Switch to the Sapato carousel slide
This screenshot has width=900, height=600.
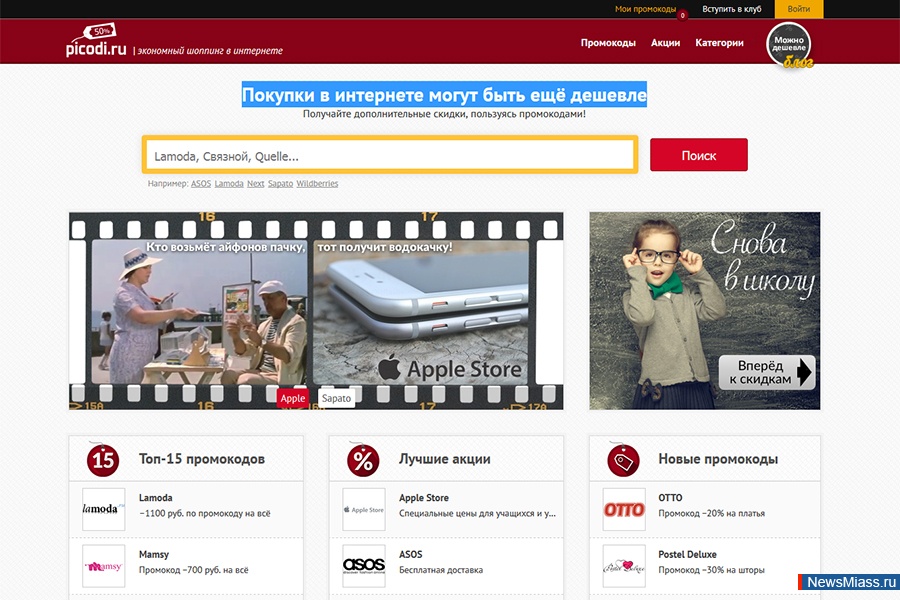point(337,397)
